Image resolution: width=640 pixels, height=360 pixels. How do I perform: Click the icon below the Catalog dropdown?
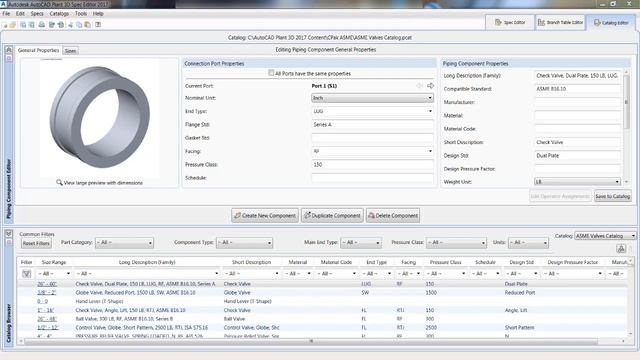click(621, 248)
